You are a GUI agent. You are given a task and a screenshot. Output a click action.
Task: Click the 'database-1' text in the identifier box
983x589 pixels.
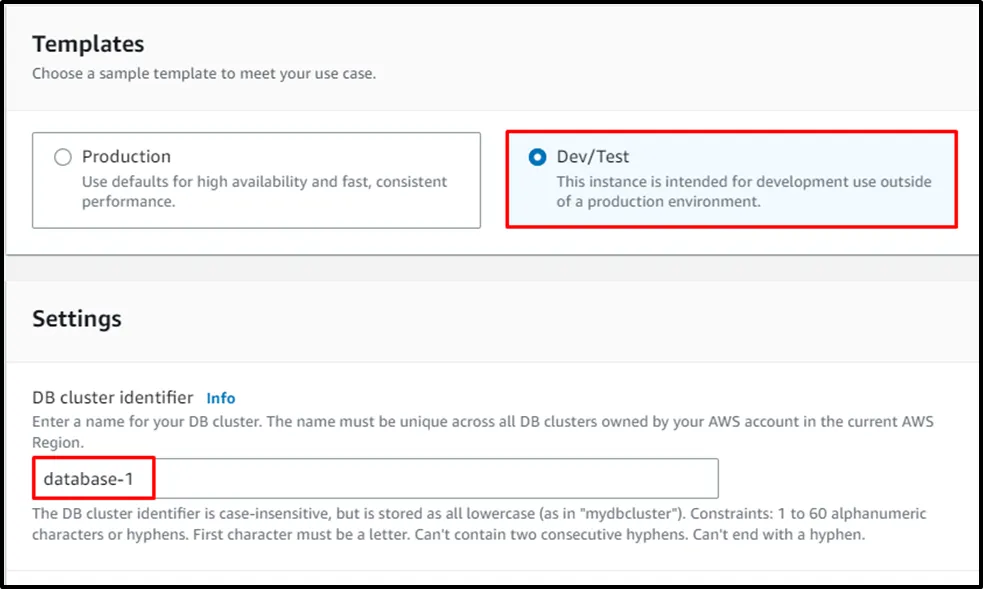click(88, 479)
